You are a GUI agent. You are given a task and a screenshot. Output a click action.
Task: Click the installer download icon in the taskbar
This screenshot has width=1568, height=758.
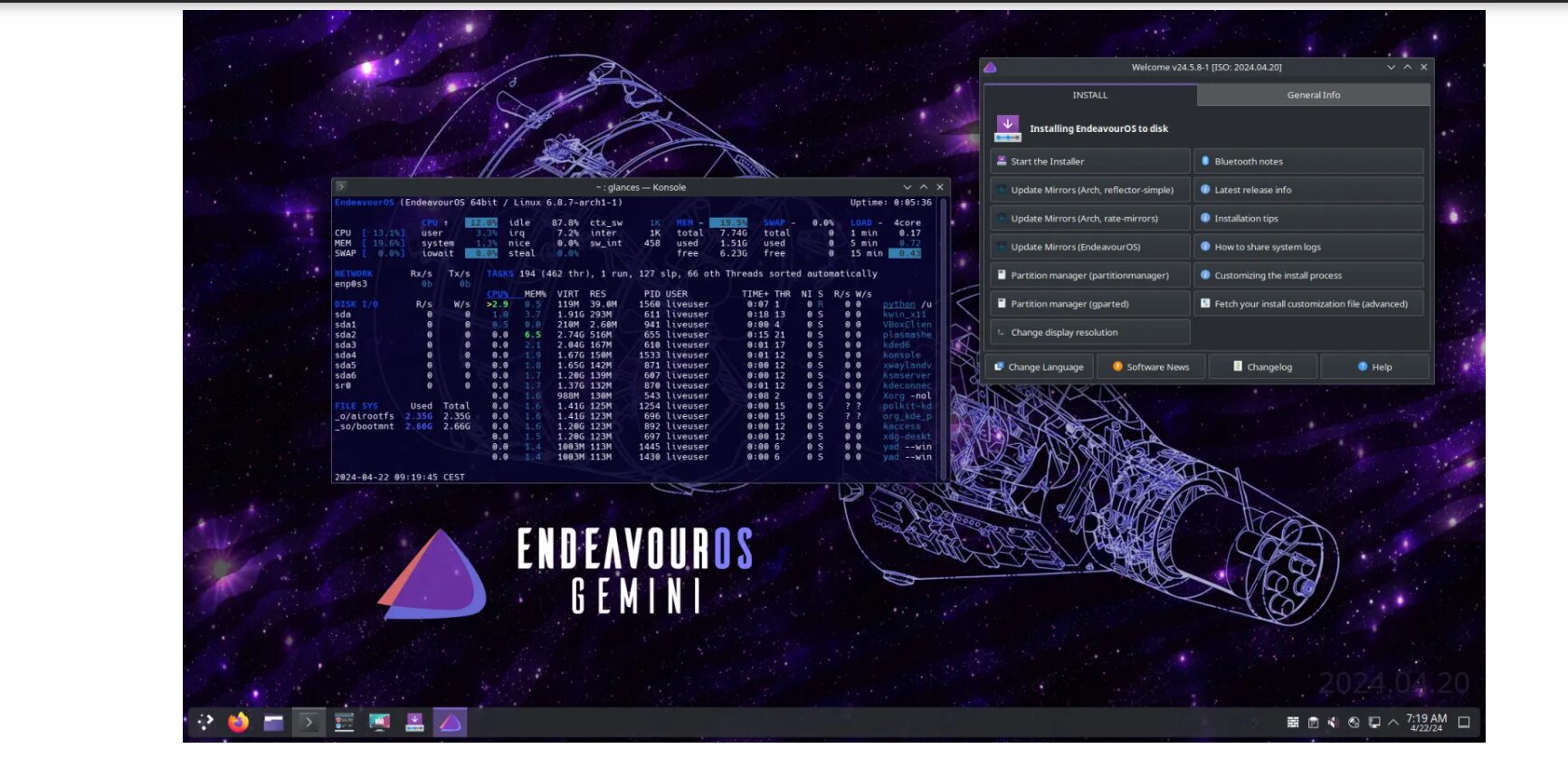pos(414,722)
